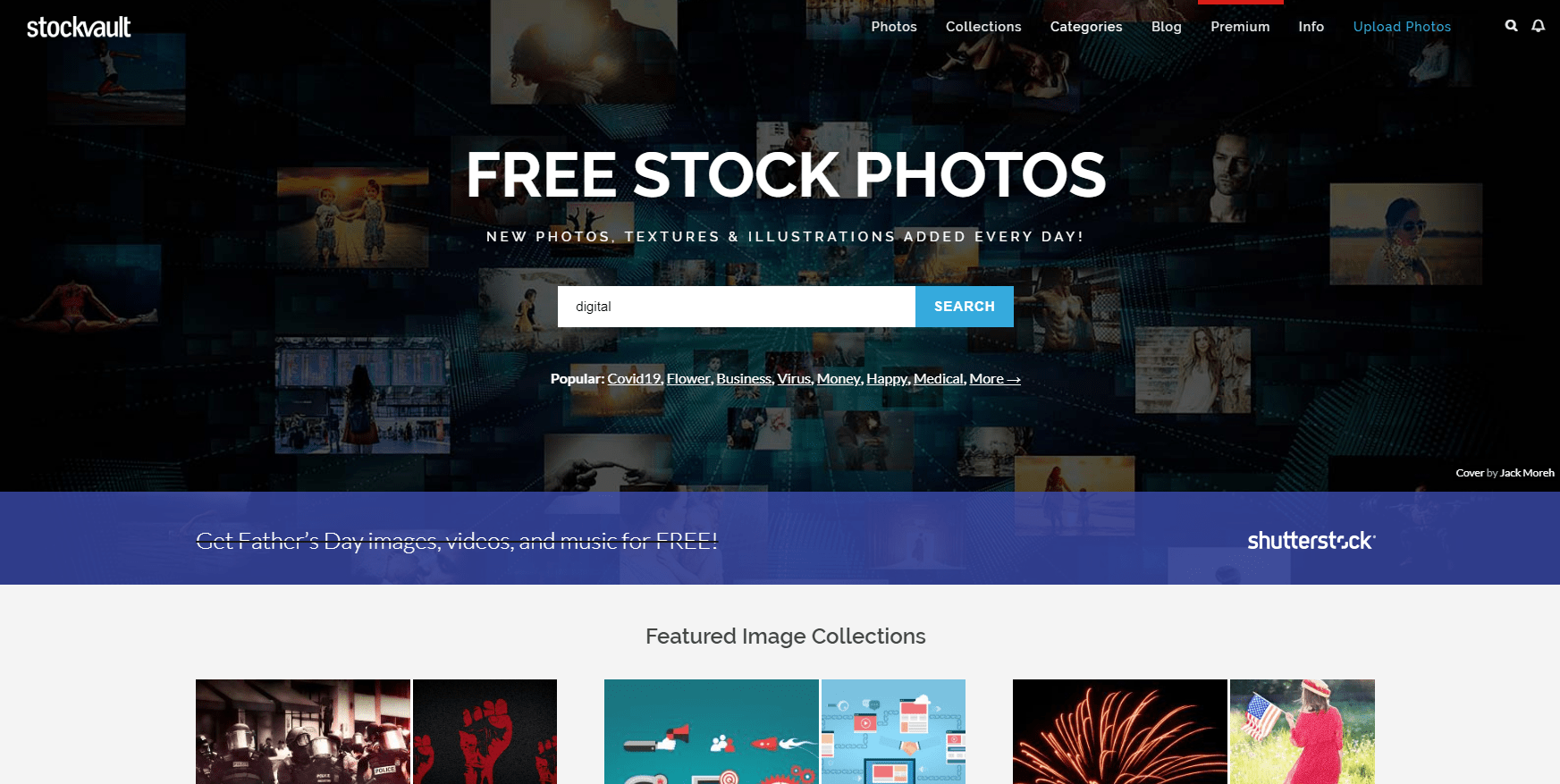Click the blue SEARCH button
The width and height of the screenshot is (1560, 784).
click(x=965, y=307)
